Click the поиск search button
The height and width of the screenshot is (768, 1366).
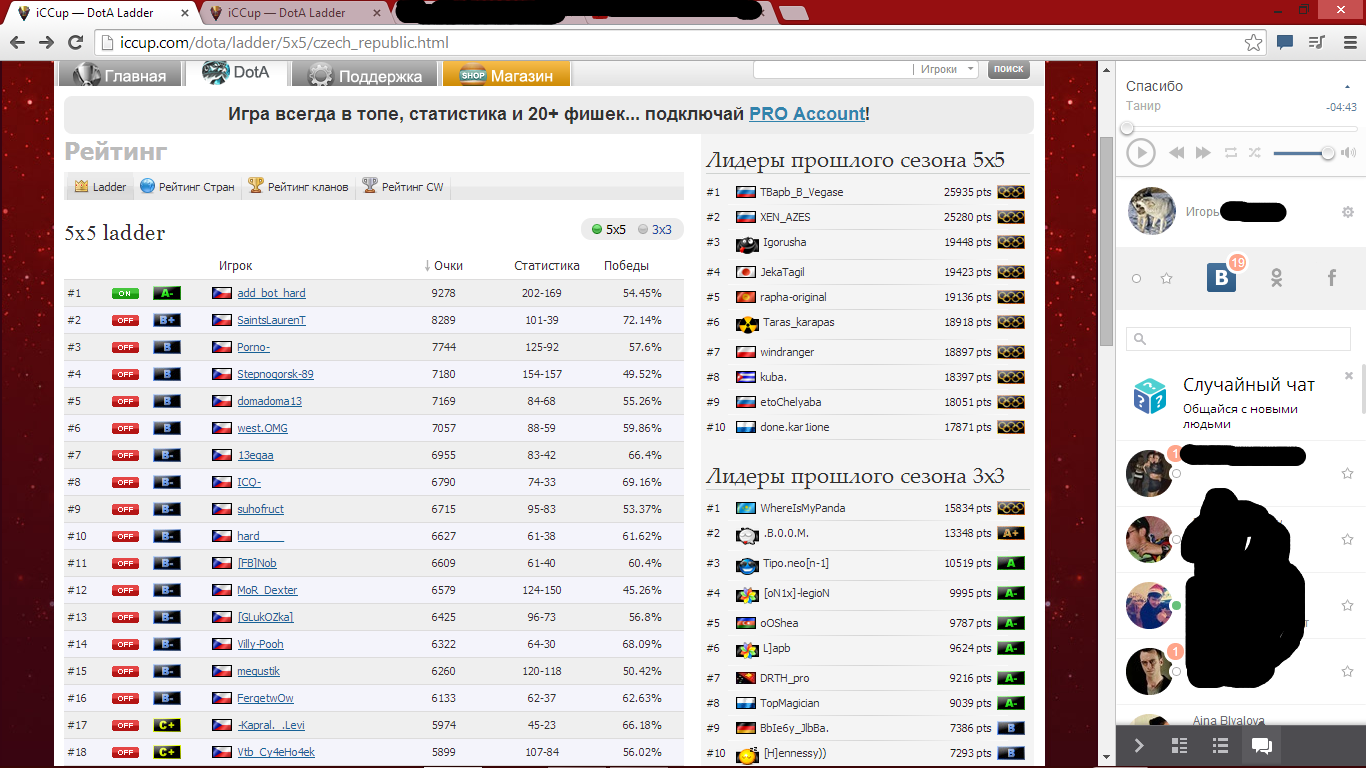(1008, 69)
